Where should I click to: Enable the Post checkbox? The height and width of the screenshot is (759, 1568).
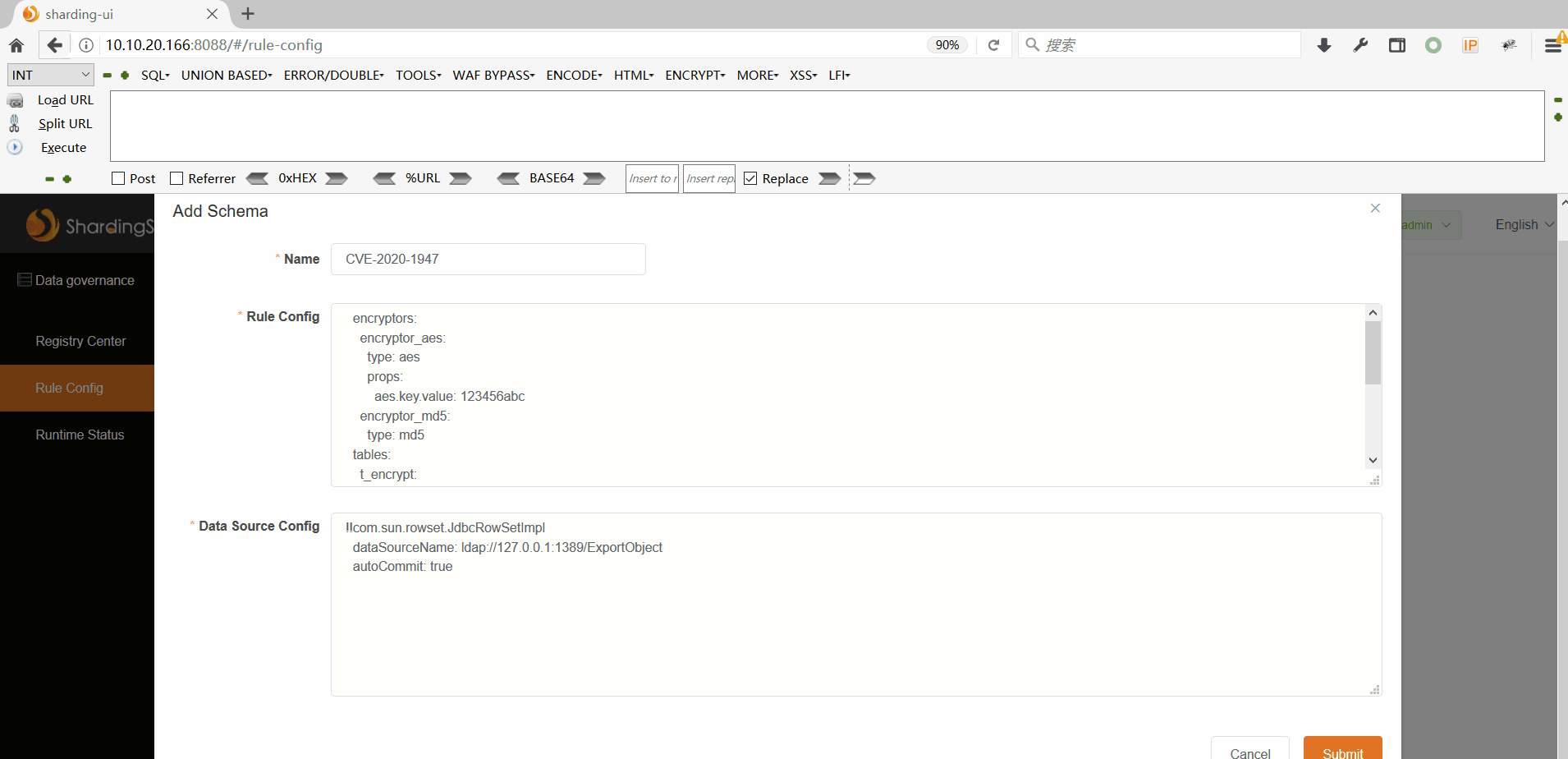click(118, 178)
